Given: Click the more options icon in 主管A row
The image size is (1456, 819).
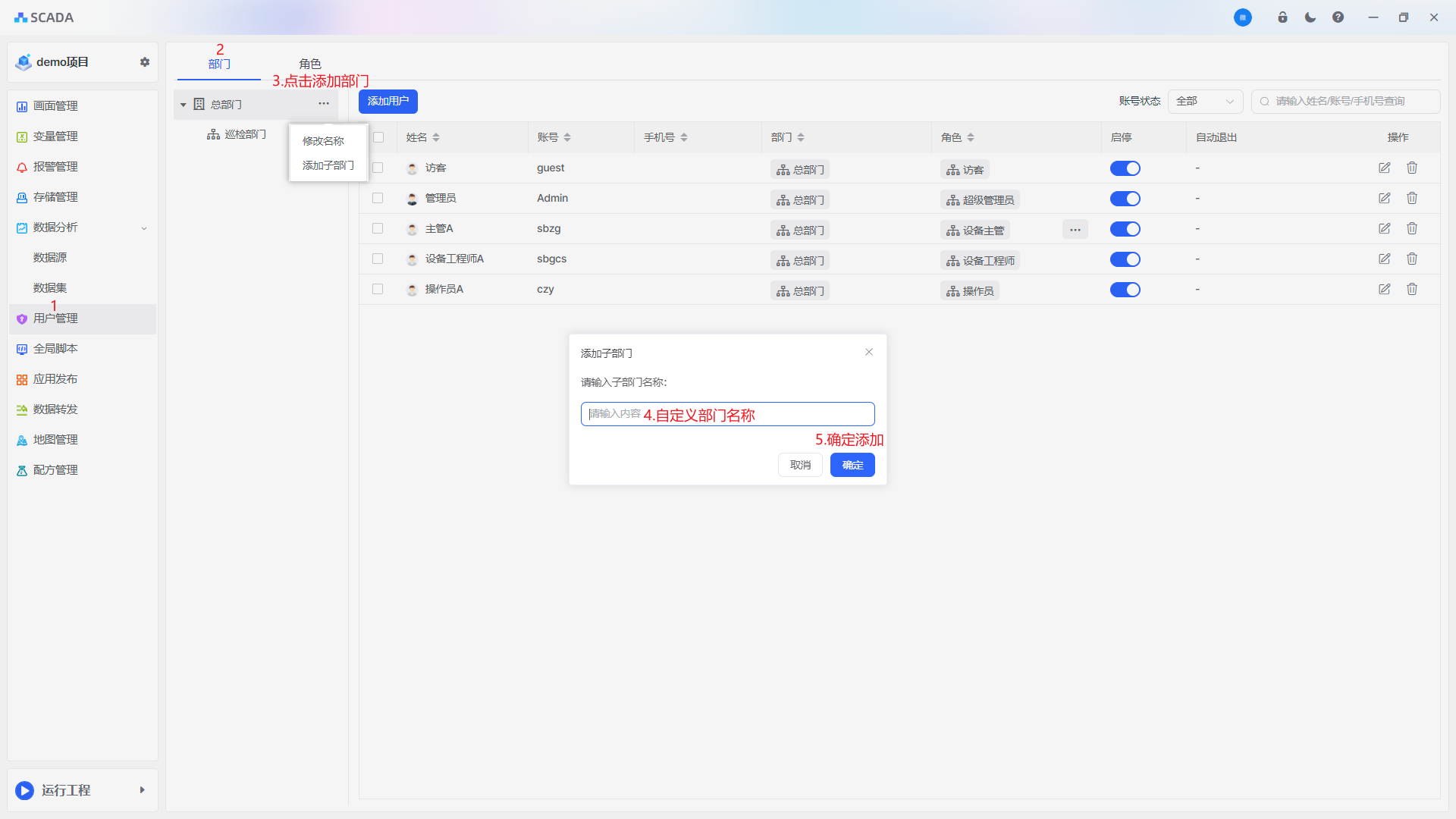Looking at the screenshot, I should click(x=1075, y=229).
